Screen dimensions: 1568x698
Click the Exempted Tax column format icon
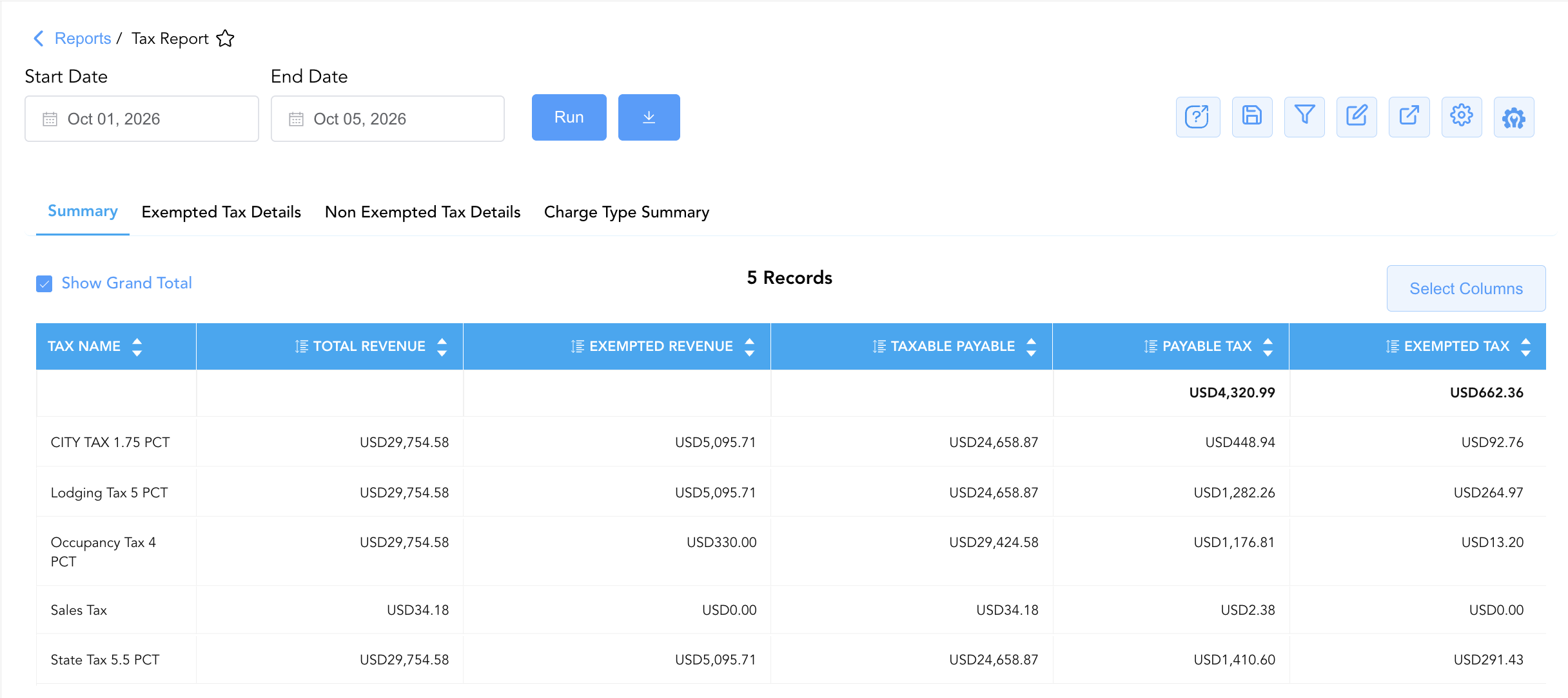click(1392, 346)
